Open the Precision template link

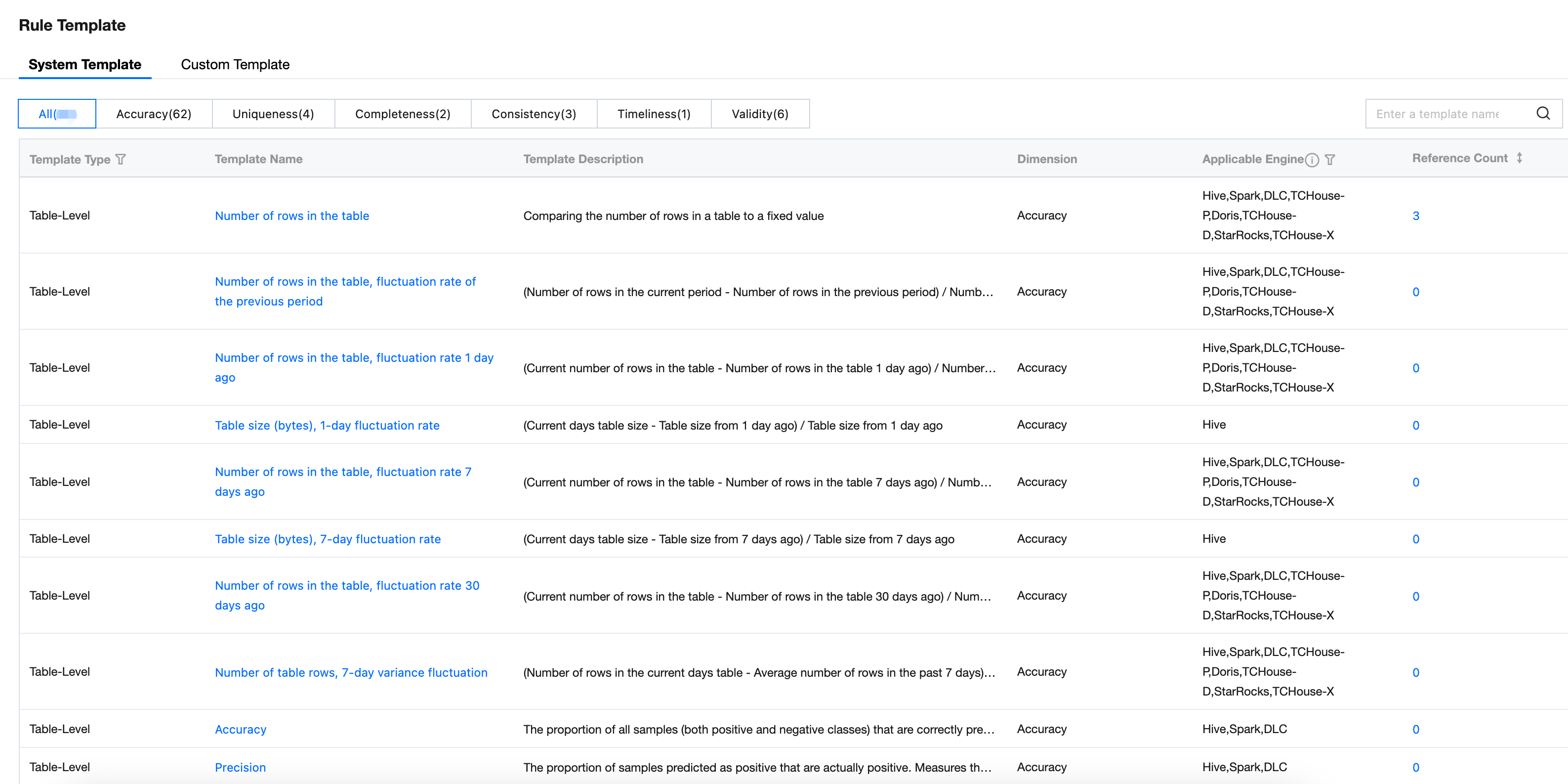(240, 767)
